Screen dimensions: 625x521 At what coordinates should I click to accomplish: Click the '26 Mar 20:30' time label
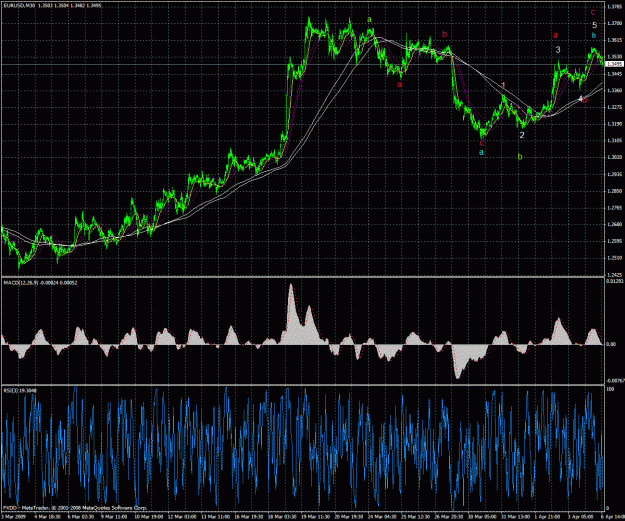click(x=449, y=517)
